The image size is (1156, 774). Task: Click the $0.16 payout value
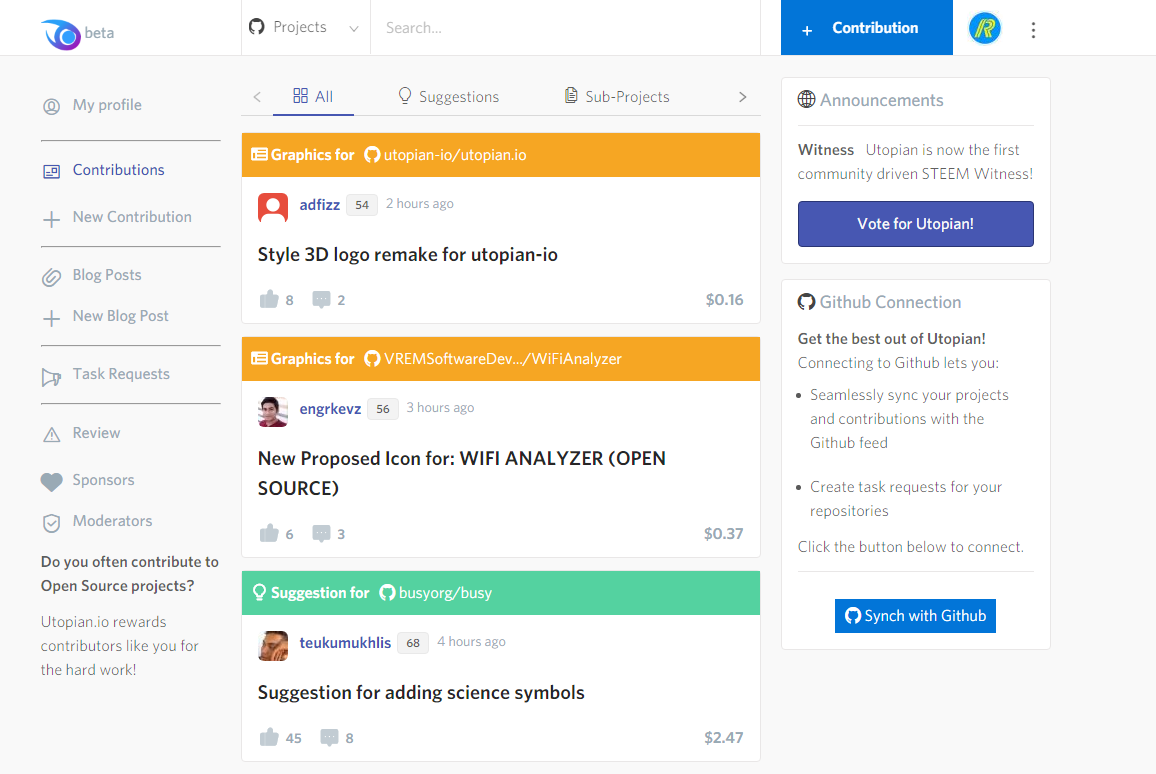[x=724, y=299]
